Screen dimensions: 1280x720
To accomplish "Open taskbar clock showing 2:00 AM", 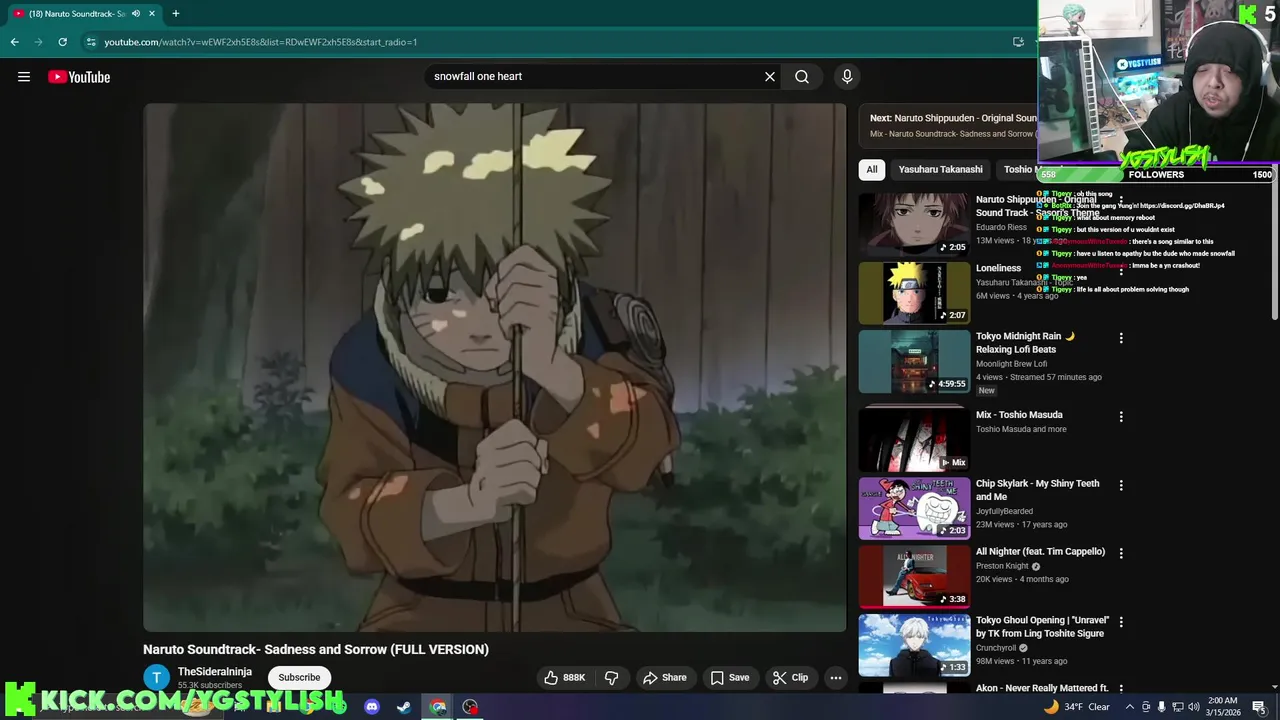I will (x=1222, y=707).
